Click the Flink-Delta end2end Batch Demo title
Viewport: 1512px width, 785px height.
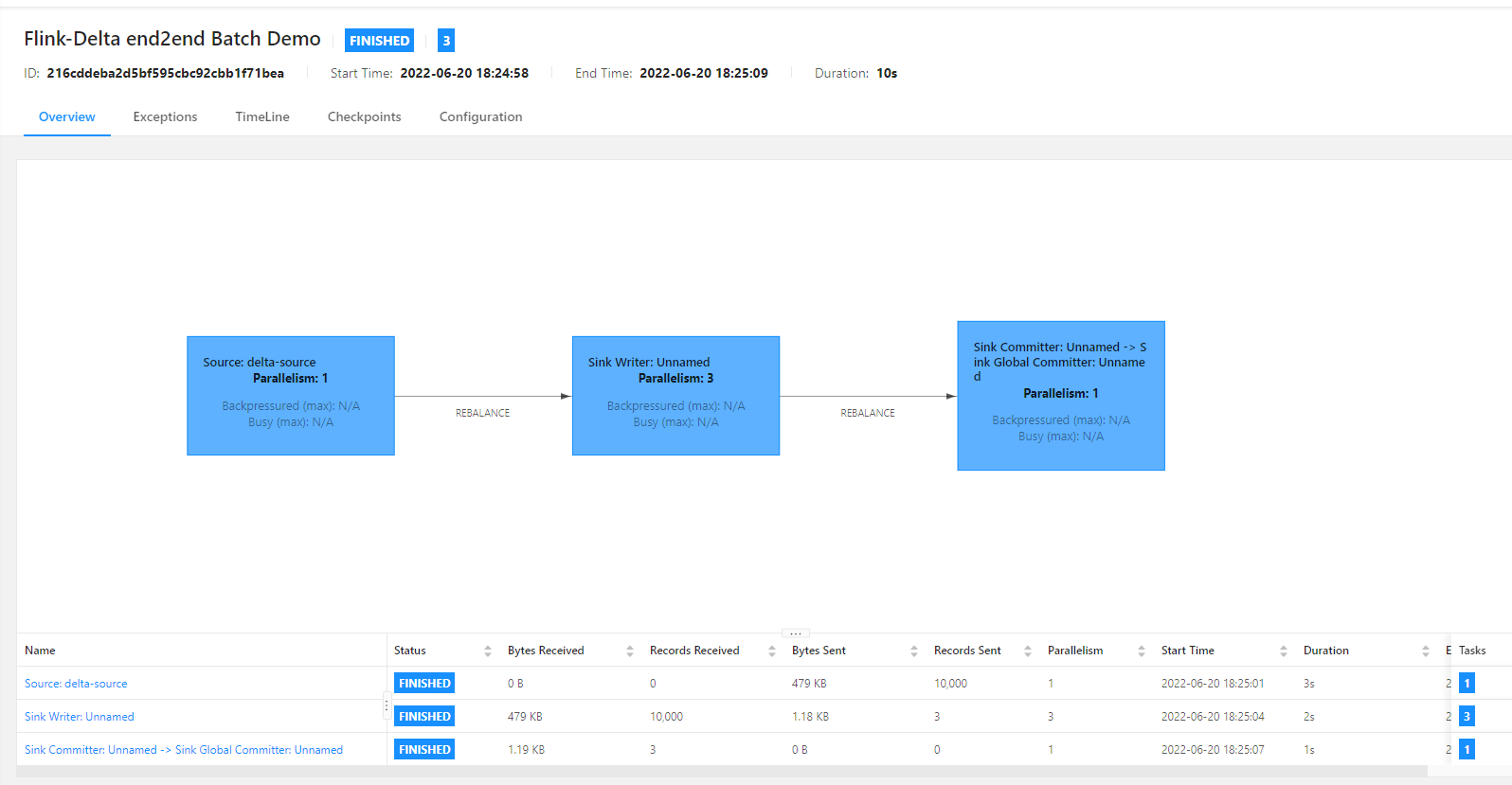pyautogui.click(x=172, y=39)
